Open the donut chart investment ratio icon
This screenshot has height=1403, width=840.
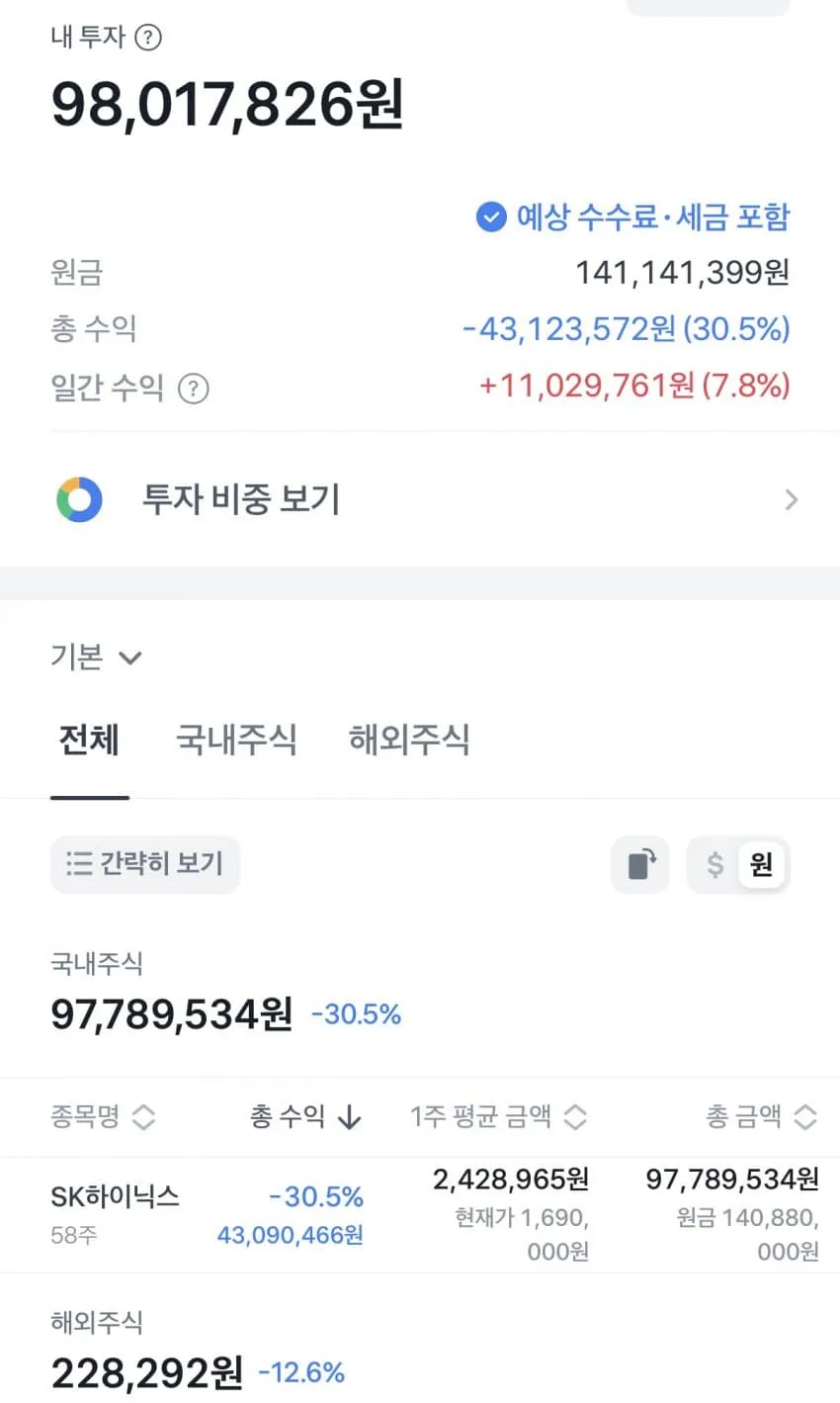coord(79,499)
